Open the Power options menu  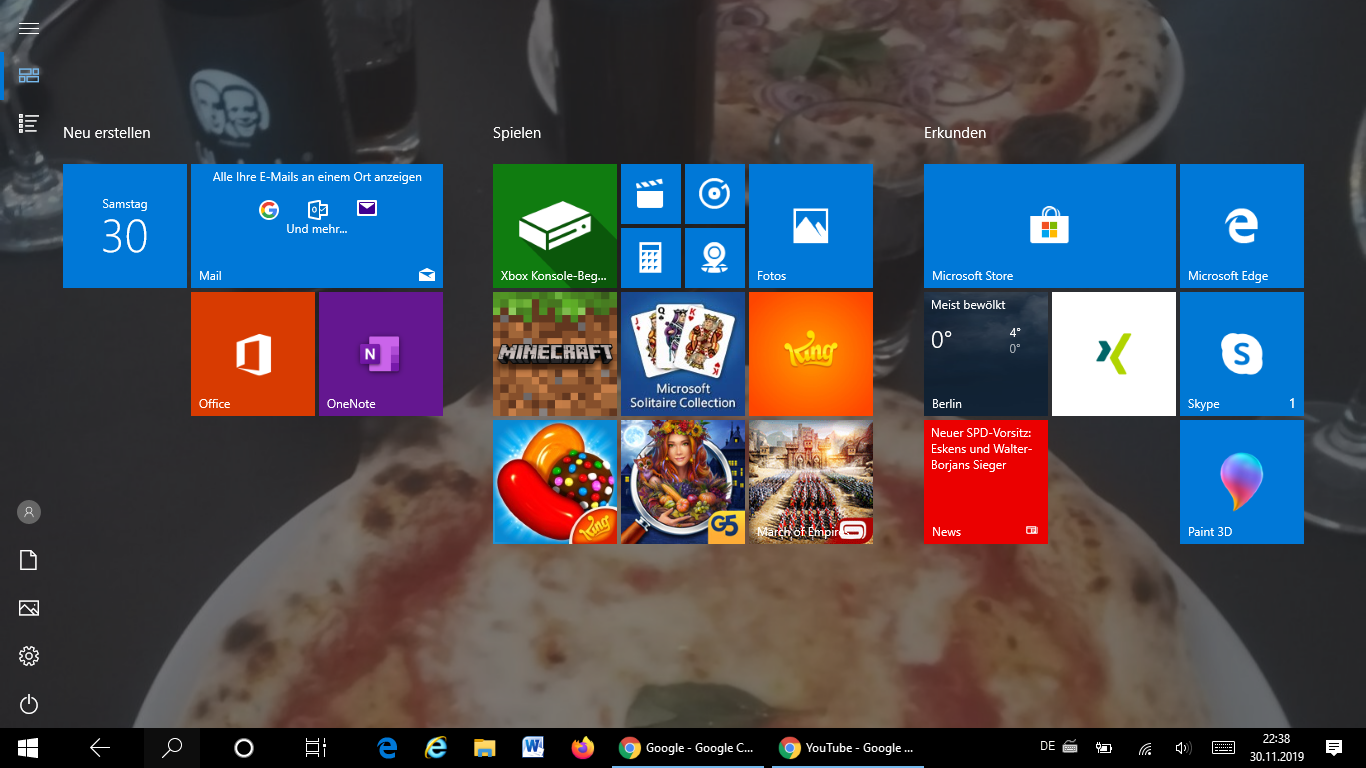coord(29,704)
